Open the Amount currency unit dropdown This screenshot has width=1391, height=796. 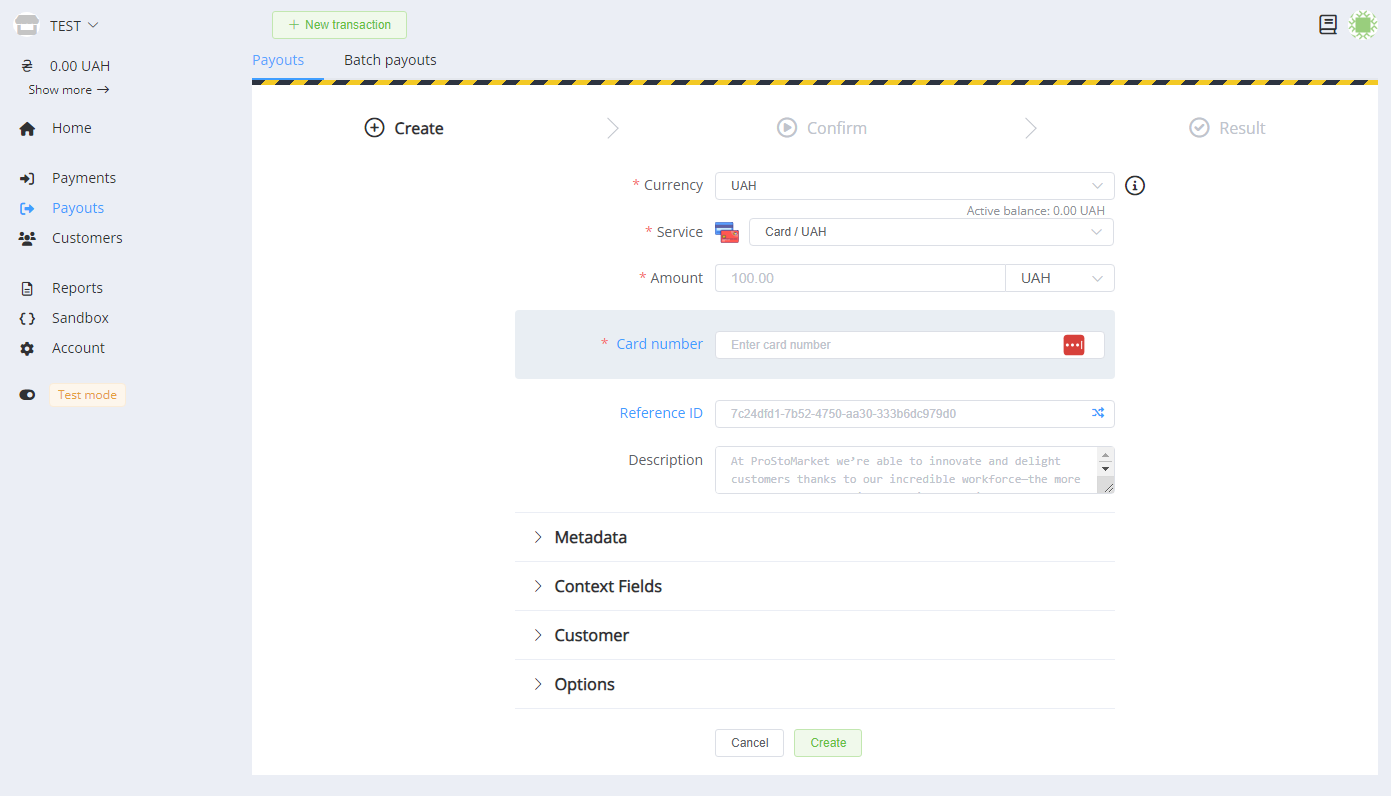[1059, 278]
